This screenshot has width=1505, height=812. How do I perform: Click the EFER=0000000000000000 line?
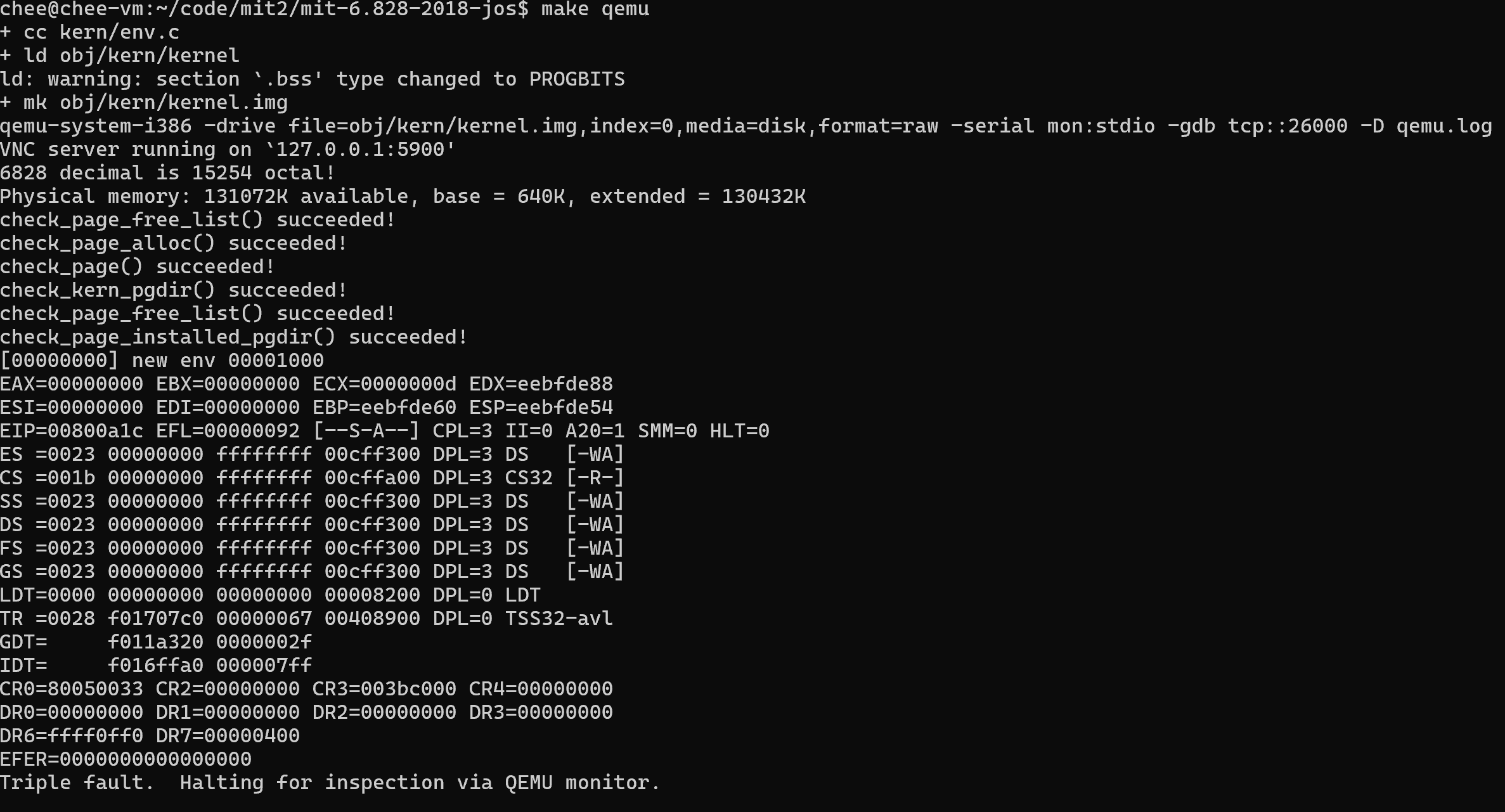click(126, 759)
